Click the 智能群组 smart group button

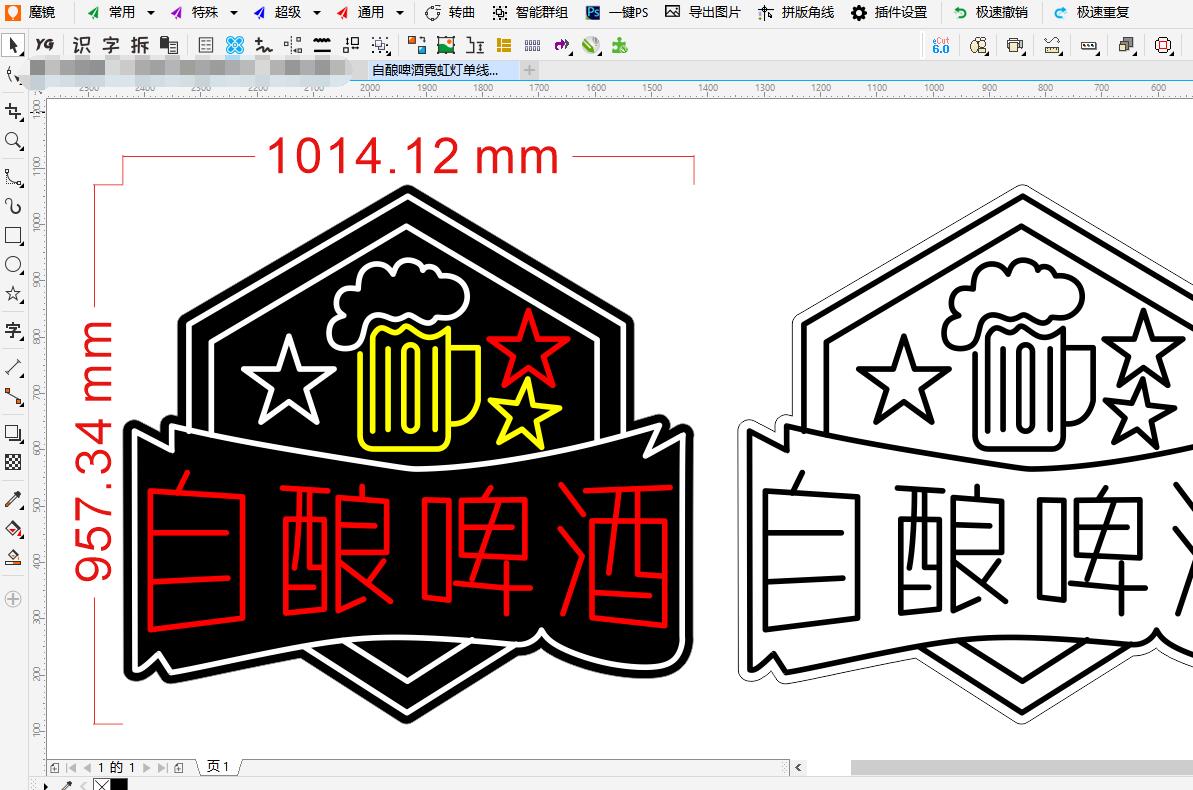(x=530, y=12)
